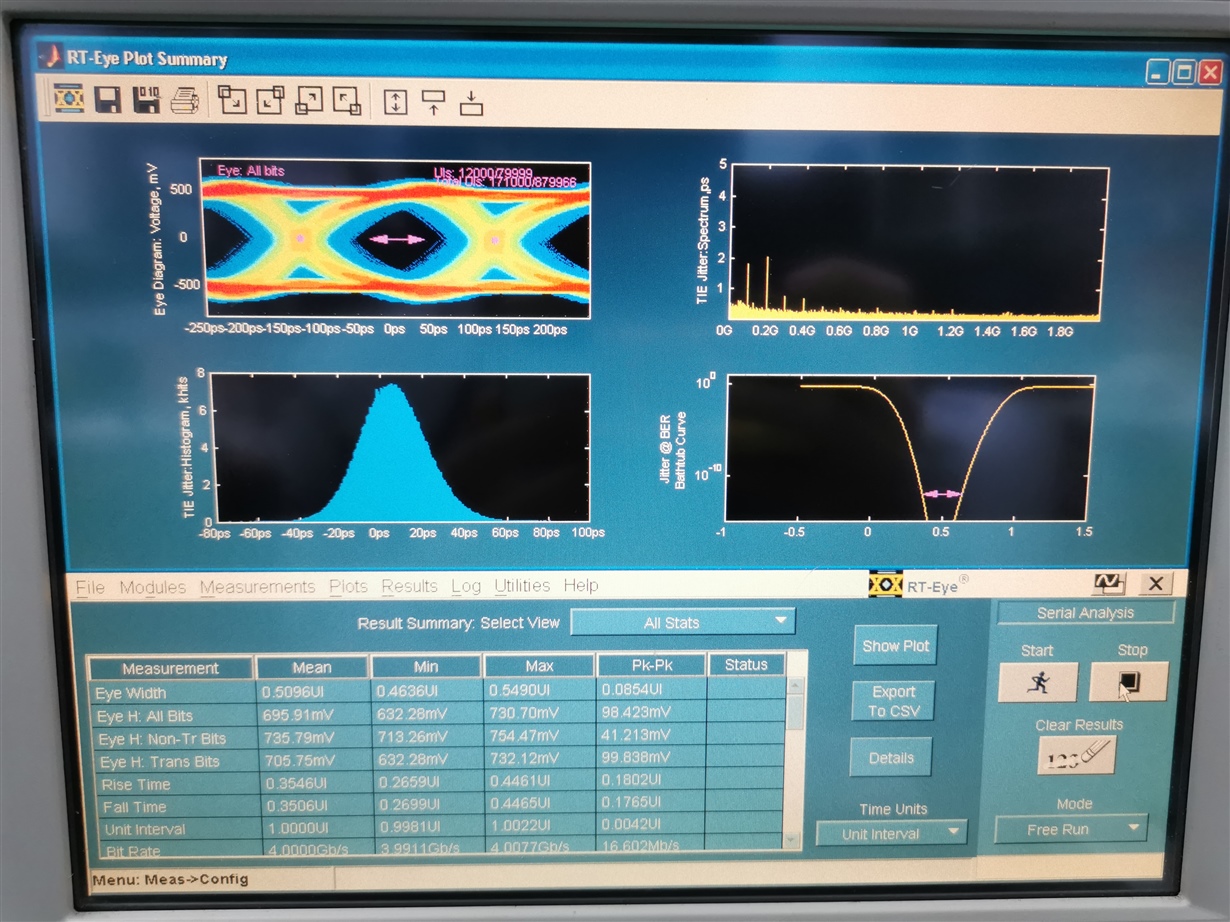Screen dimensions: 1230x922
Task: Click the 41.213mV Pk-Pk value cell
Action: point(651,736)
